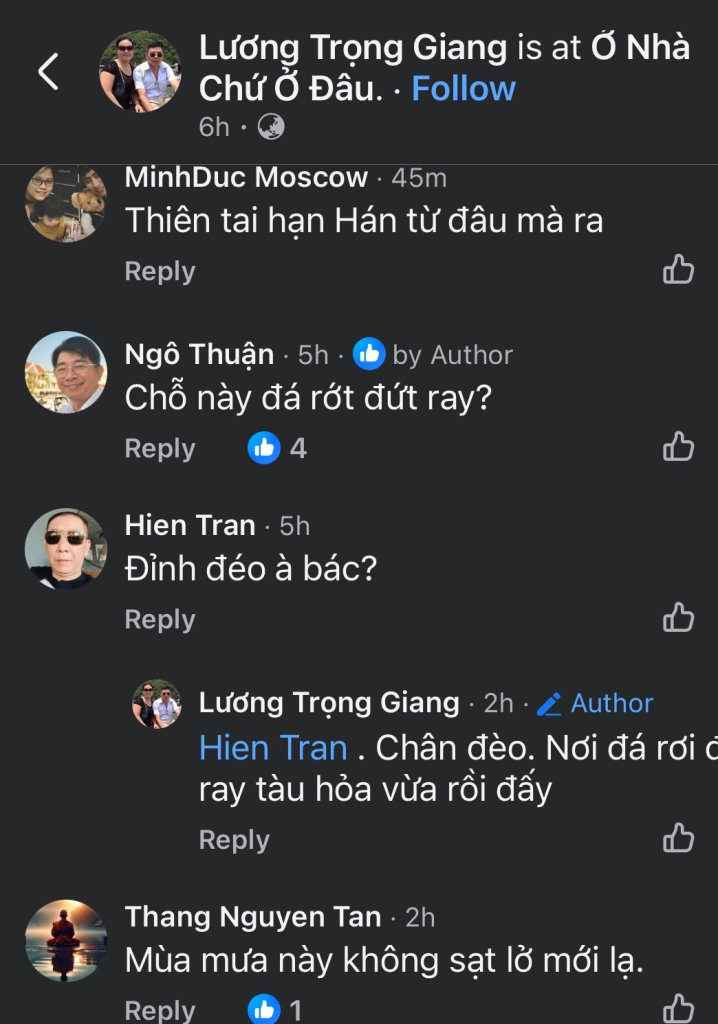View the 4 reactions on Ngô Thuận's comment
This screenshot has width=718, height=1024.
tap(277, 448)
